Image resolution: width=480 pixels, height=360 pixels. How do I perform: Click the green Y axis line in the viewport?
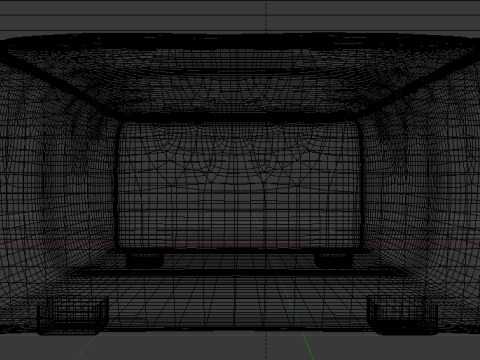pyautogui.click(x=283, y=286)
